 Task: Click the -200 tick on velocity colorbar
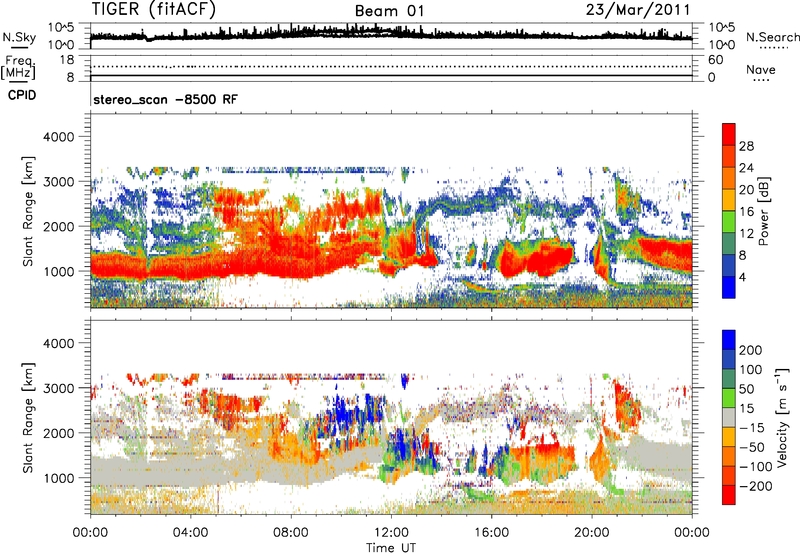[755, 486]
